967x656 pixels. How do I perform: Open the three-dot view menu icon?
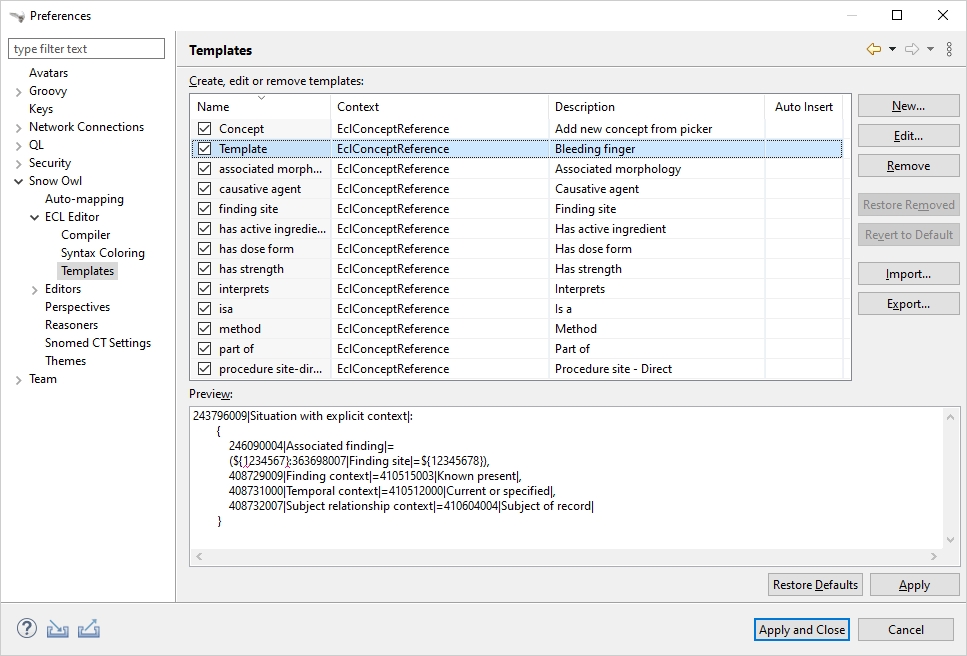pyautogui.click(x=949, y=50)
